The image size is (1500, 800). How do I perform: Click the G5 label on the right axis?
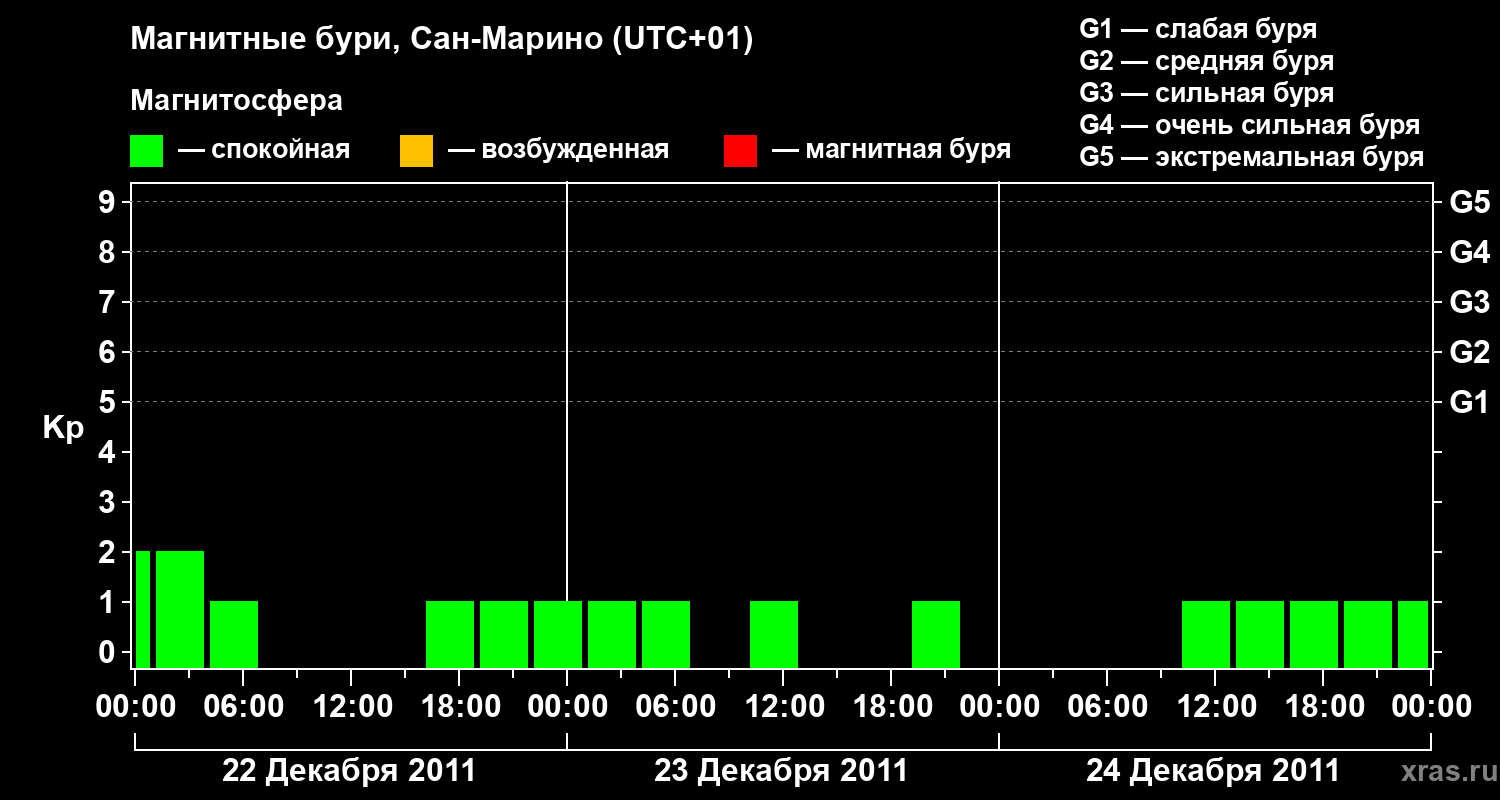(x=1470, y=202)
